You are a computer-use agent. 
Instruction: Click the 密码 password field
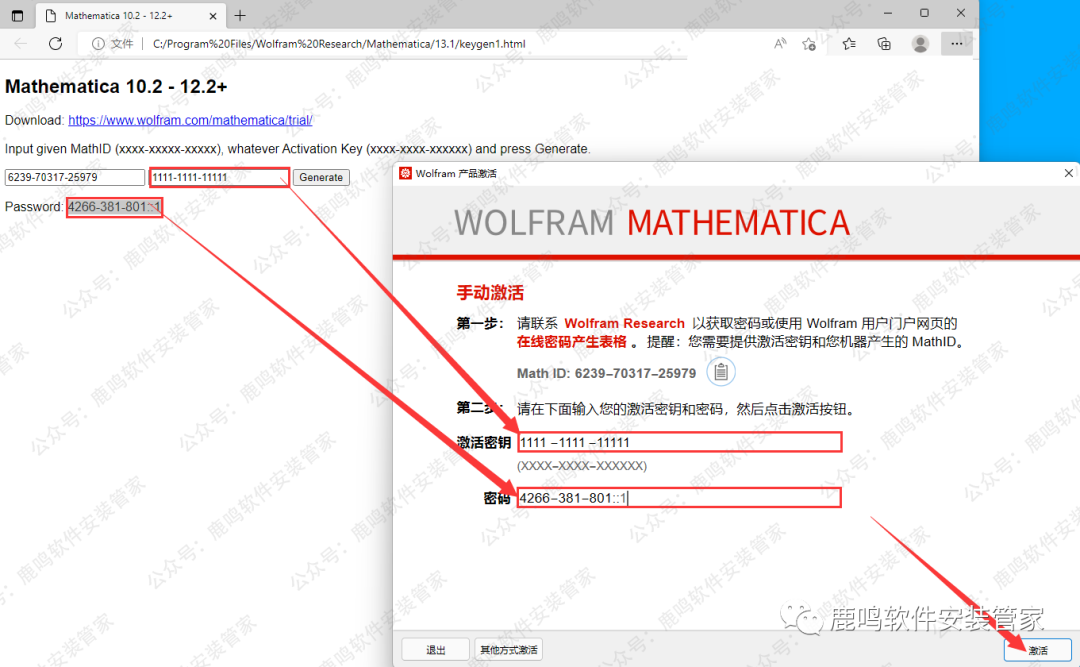click(x=679, y=498)
